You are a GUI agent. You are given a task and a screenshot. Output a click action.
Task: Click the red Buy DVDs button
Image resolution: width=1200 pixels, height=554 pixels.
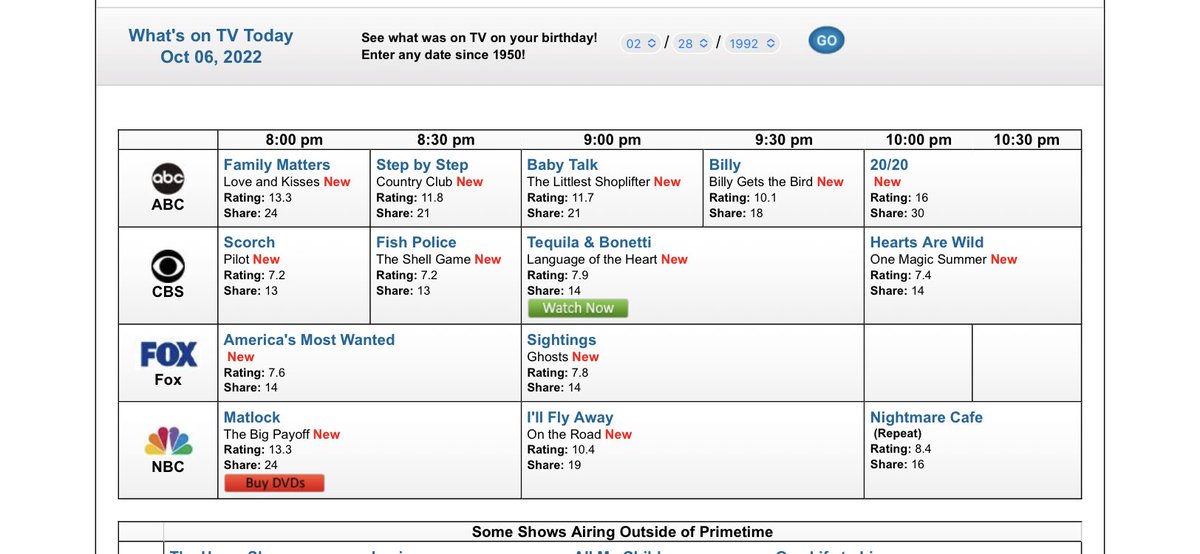click(274, 483)
